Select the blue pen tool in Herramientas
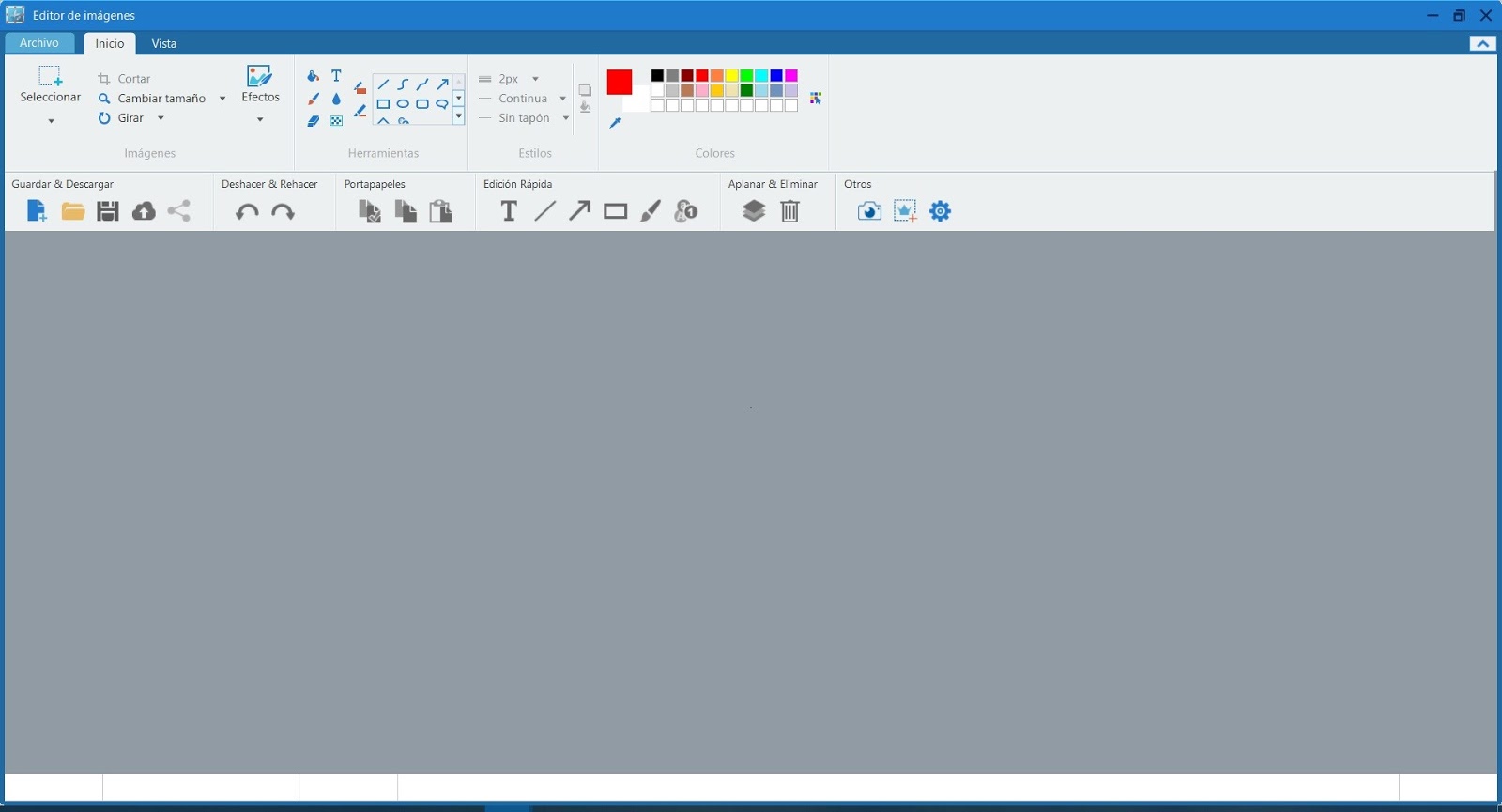This screenshot has height=812, width=1502. [360, 111]
